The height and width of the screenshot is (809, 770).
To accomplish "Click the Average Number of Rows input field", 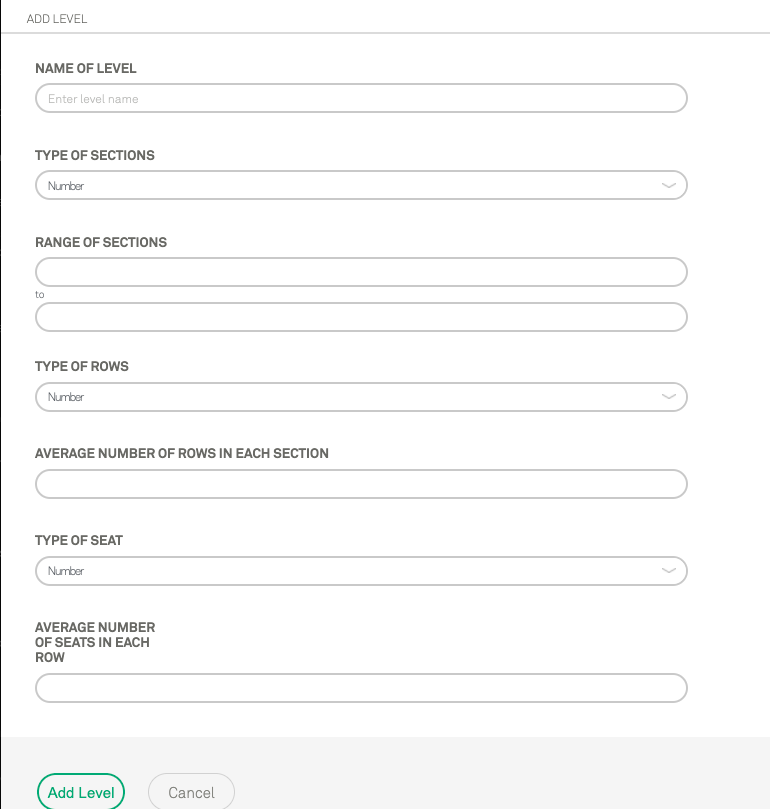I will pyautogui.click(x=360, y=484).
